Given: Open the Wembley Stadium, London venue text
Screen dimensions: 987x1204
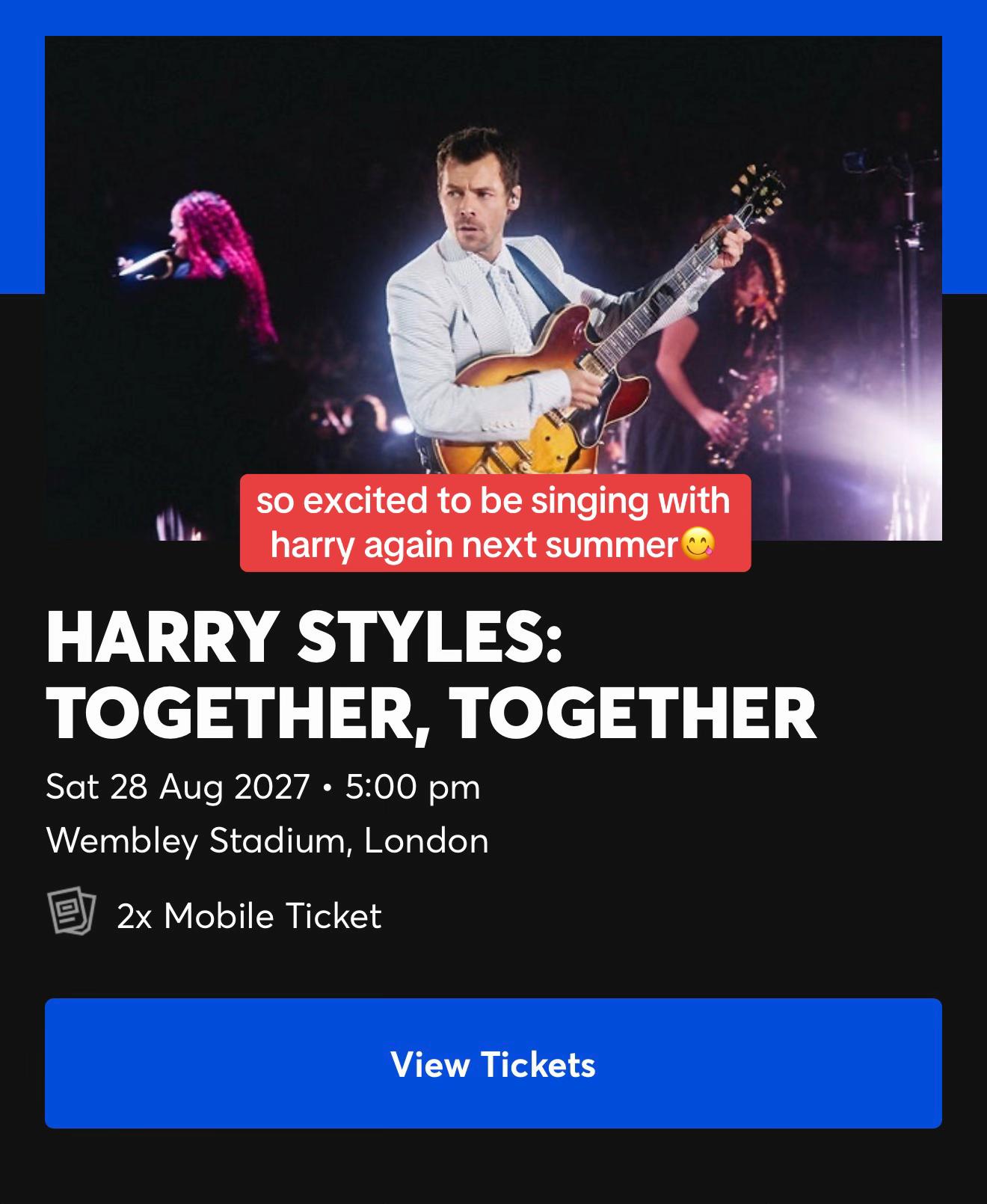Looking at the screenshot, I should 267,841.
